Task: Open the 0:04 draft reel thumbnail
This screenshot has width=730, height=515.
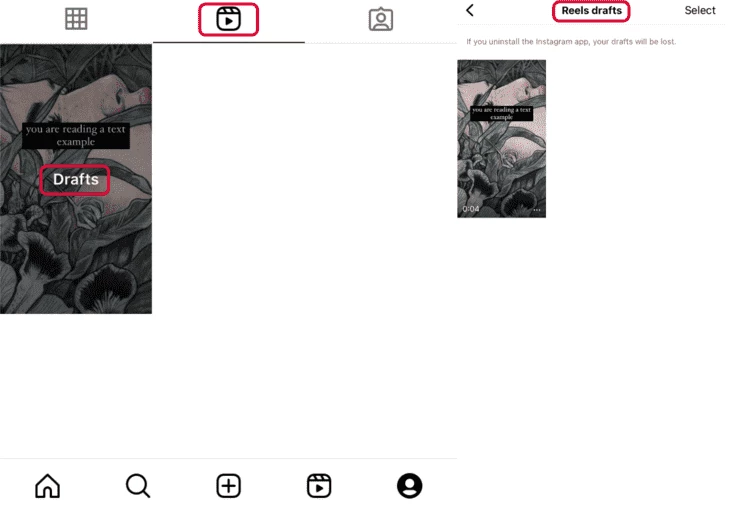Action: [x=501, y=138]
